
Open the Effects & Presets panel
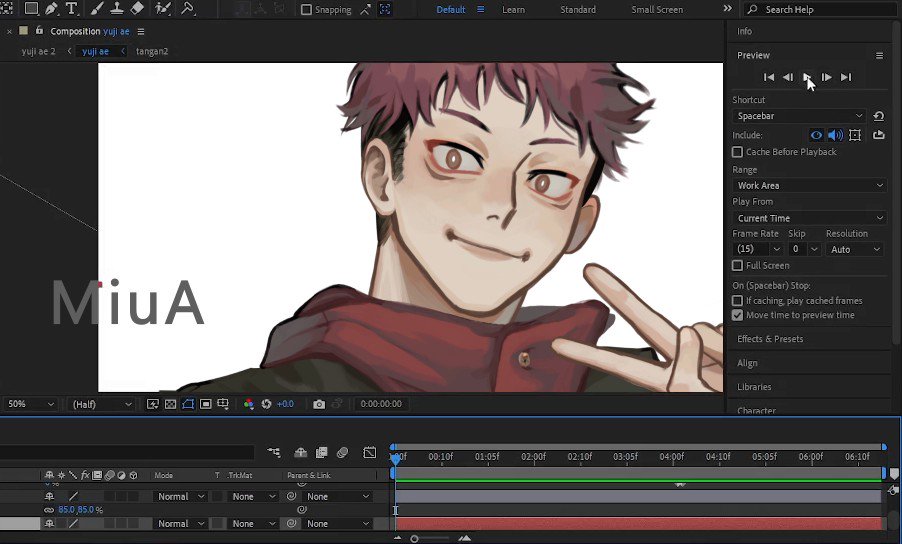click(770, 339)
